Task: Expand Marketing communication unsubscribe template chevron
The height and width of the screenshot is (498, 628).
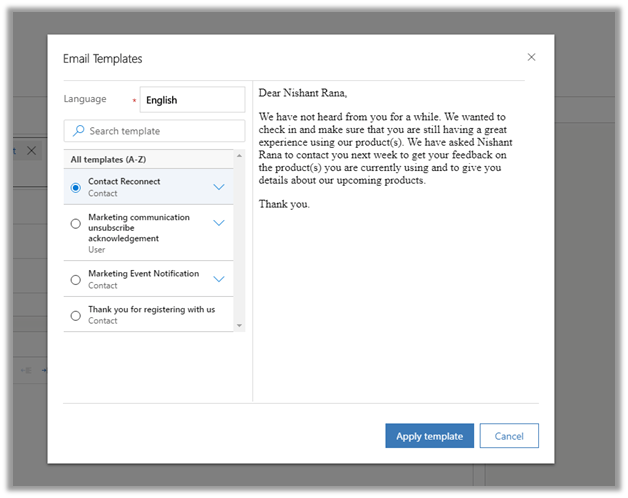Action: [219, 223]
